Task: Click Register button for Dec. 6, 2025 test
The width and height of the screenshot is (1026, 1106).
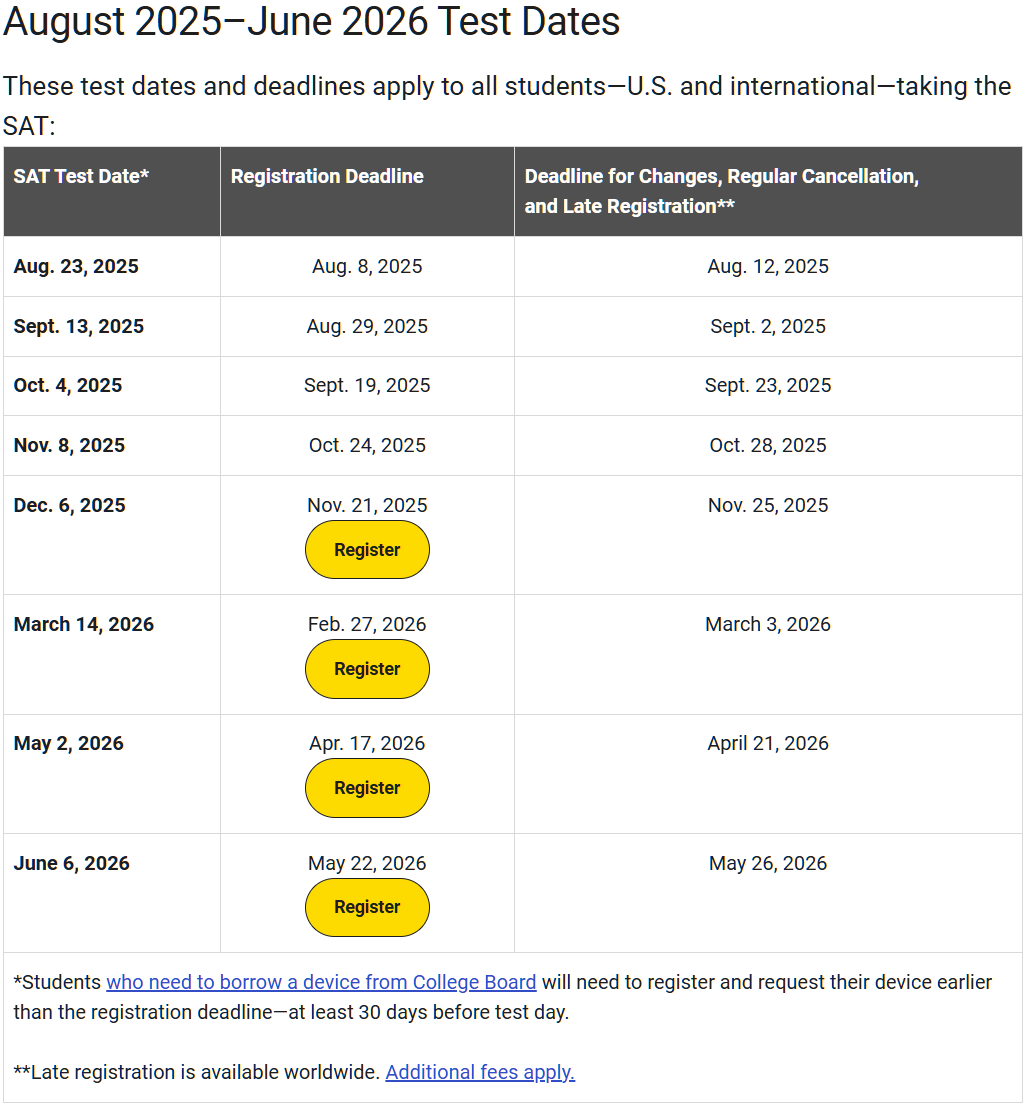Action: tap(367, 550)
